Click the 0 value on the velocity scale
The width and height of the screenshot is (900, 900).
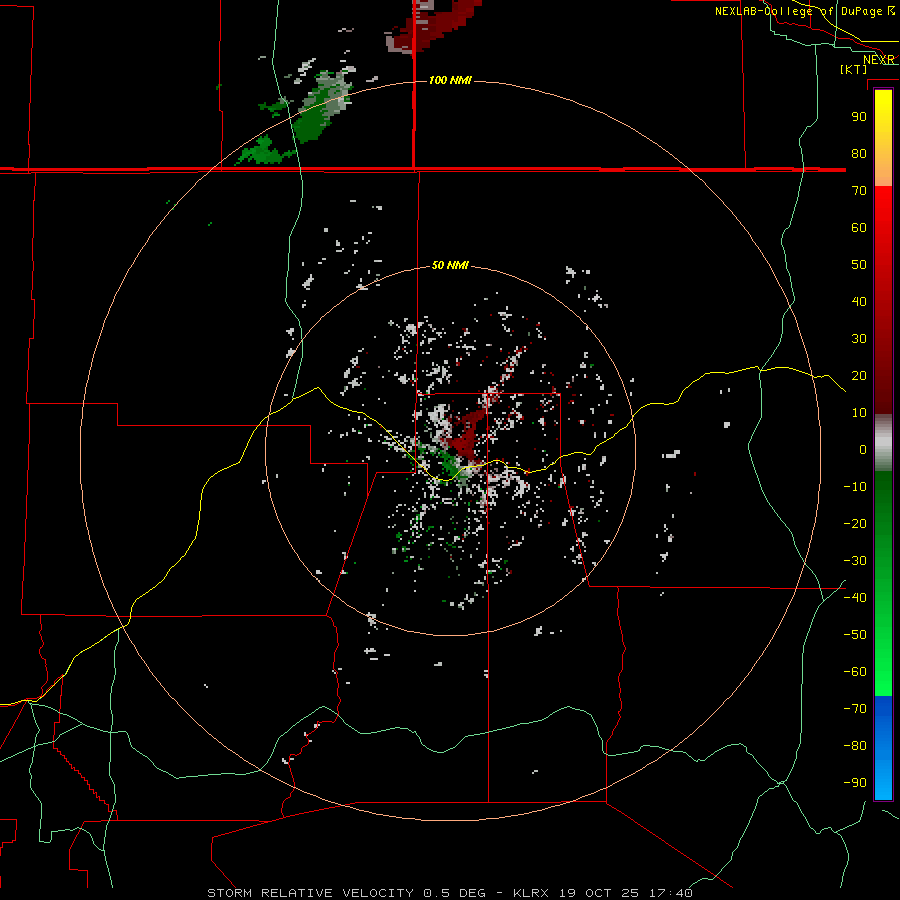click(x=863, y=449)
